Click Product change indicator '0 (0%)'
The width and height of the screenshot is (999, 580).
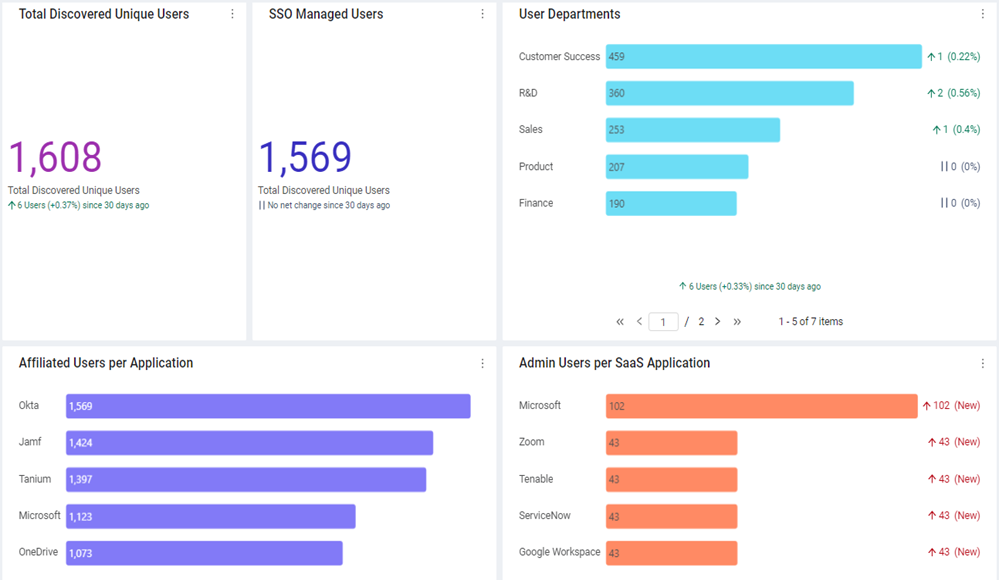[x=960, y=167]
